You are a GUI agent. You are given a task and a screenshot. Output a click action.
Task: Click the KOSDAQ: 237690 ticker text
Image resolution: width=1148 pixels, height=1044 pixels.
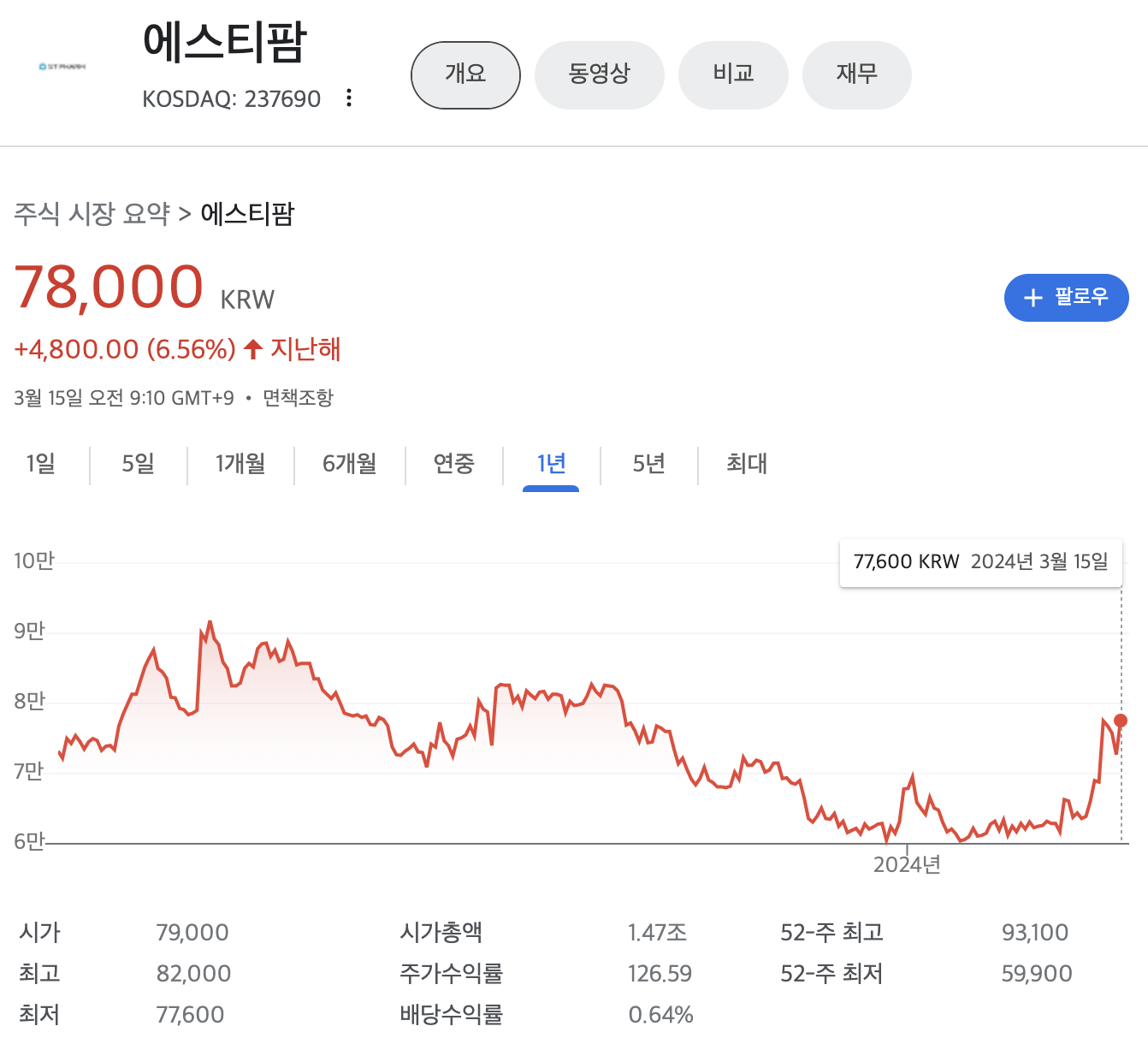[232, 99]
